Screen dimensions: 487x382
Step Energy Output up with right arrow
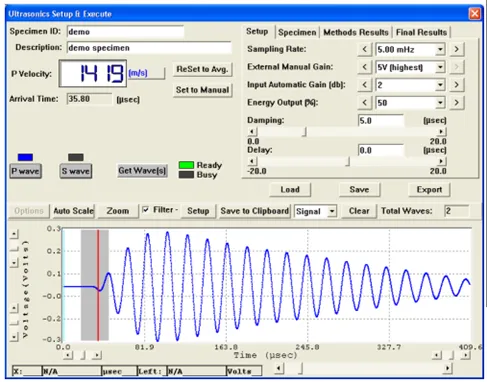pos(456,103)
